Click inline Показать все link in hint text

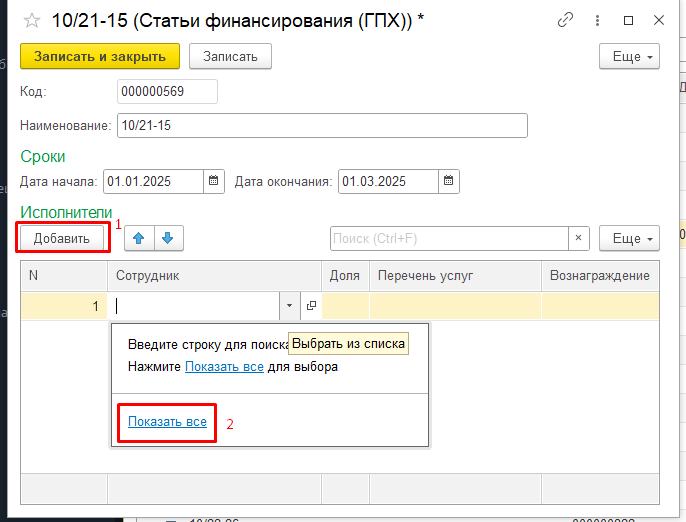(x=224, y=367)
